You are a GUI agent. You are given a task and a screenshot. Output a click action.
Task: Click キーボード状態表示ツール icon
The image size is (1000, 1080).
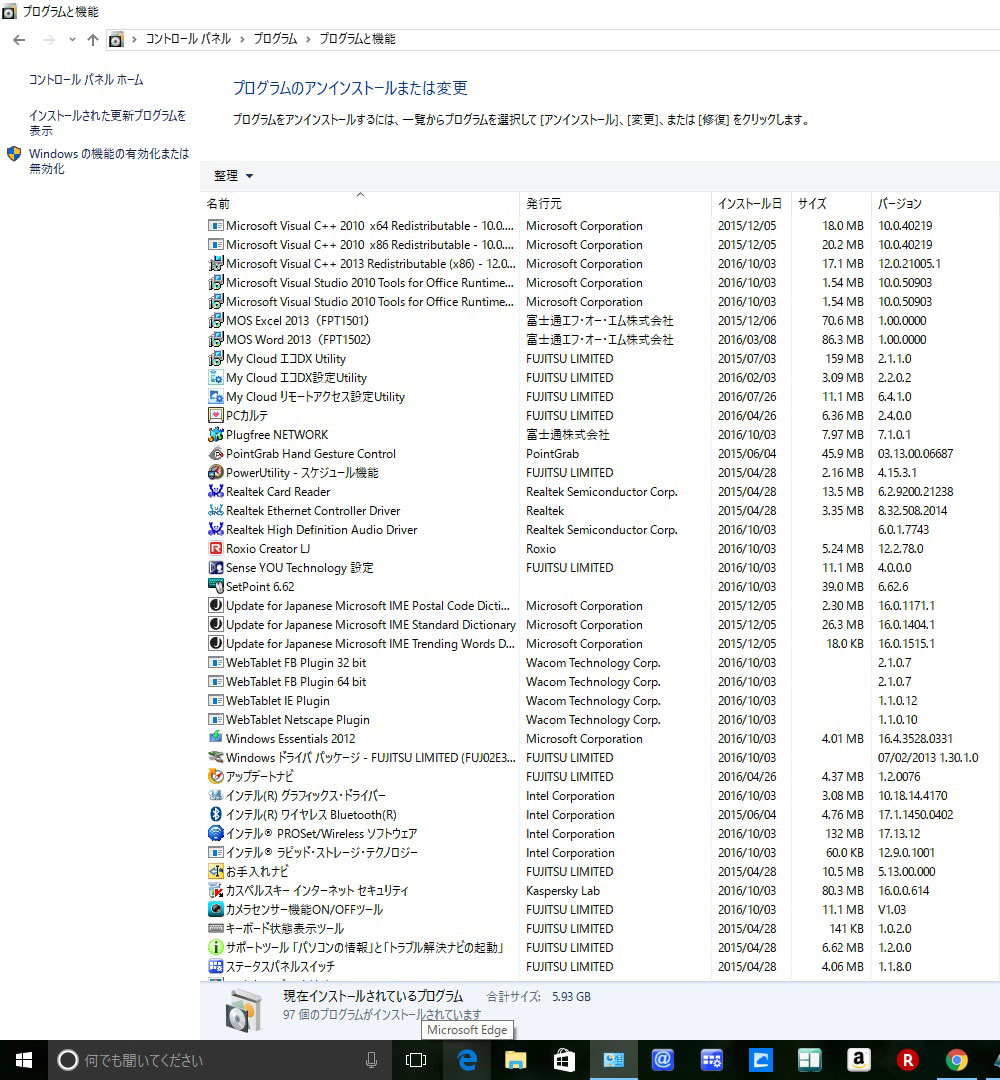216,928
